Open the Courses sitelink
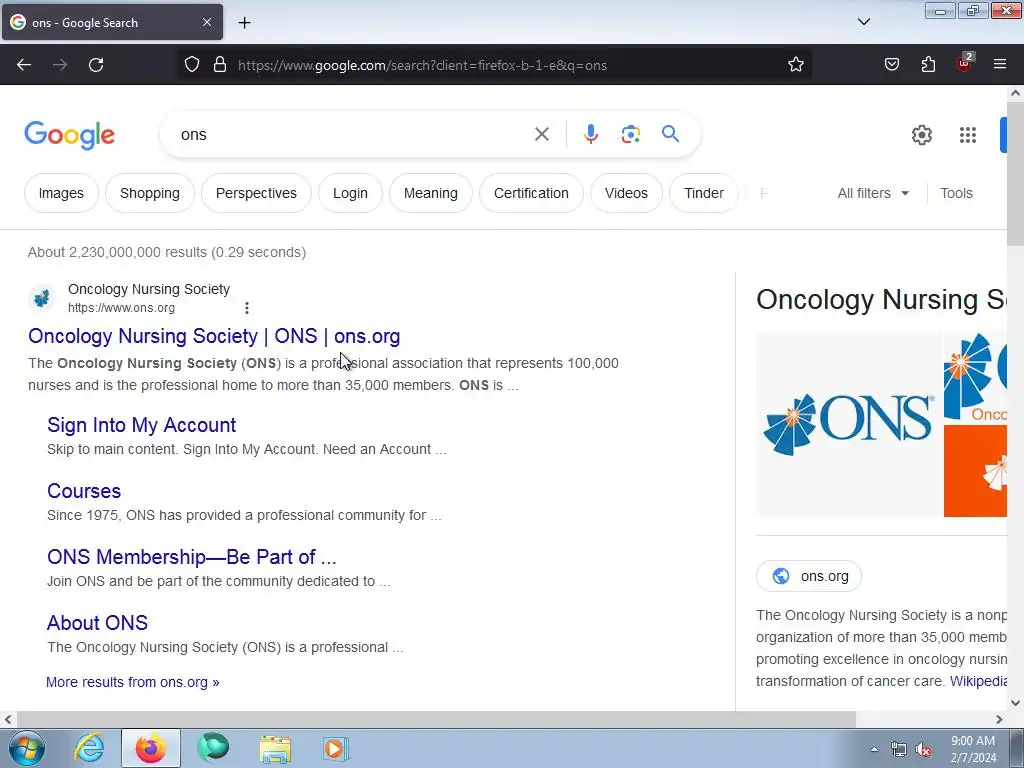The width and height of the screenshot is (1024, 768). (84, 491)
